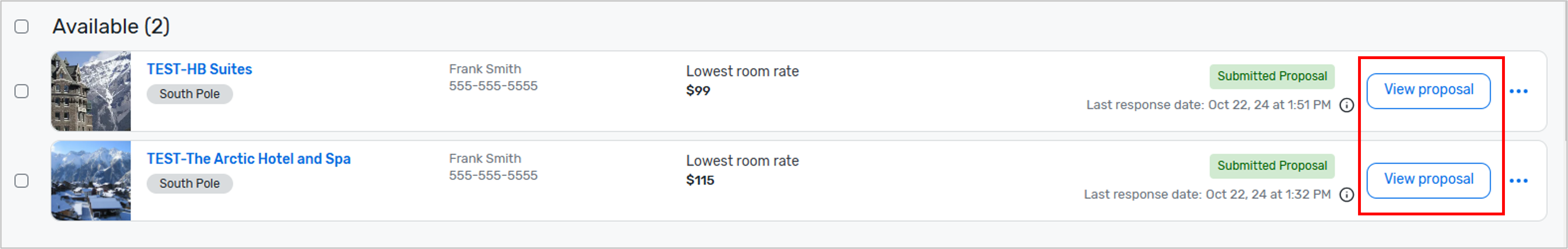Check the TEST-HB Suites row checkbox
Viewport: 1568px width, 249px height.
click(21, 92)
